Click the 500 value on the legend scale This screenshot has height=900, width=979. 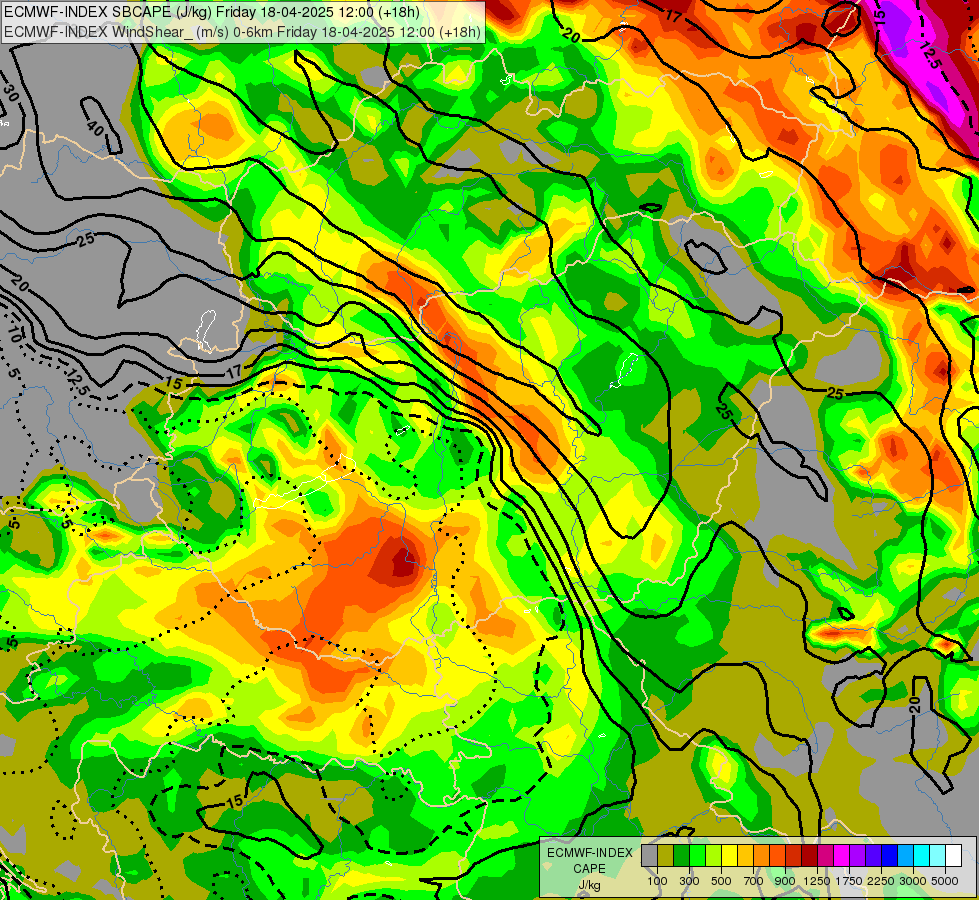[721, 881]
